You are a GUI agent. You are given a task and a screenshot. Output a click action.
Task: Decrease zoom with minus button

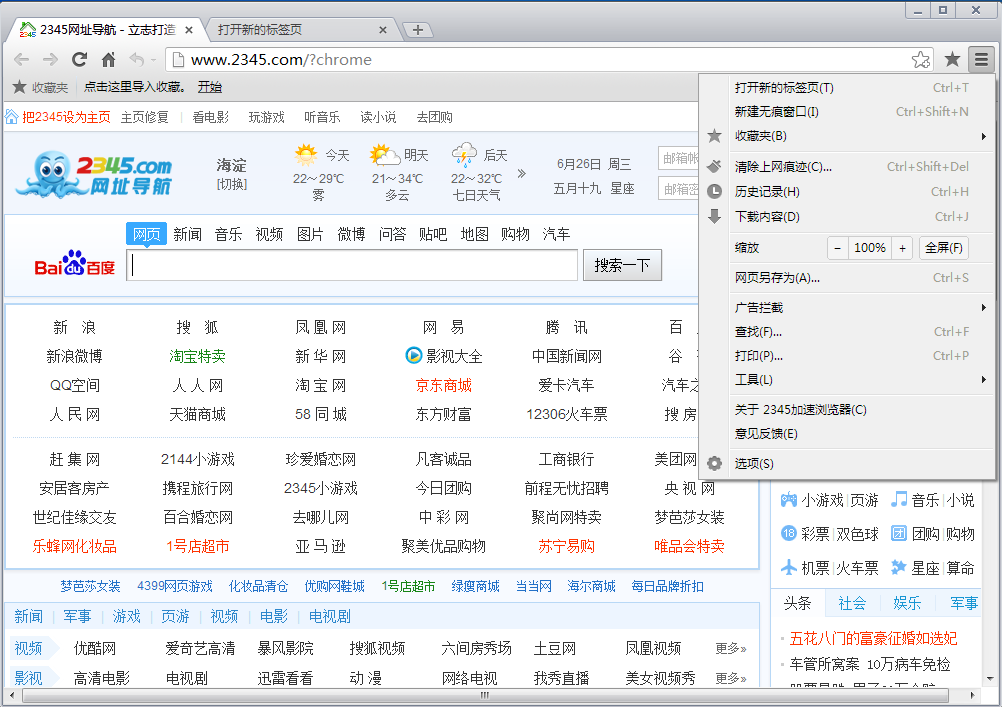(x=837, y=248)
